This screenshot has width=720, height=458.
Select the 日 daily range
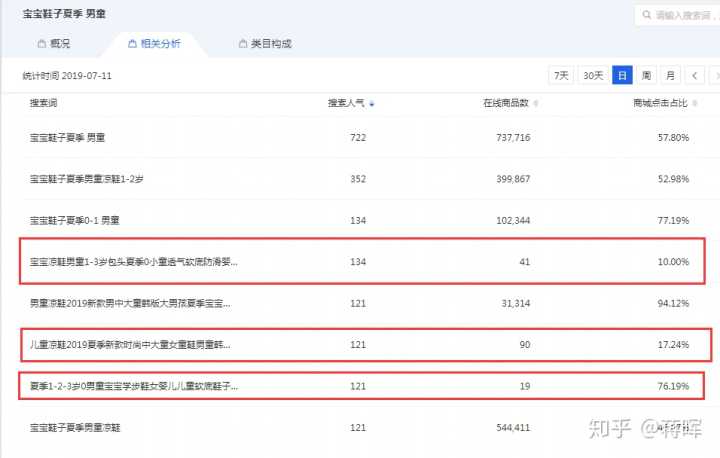point(622,75)
